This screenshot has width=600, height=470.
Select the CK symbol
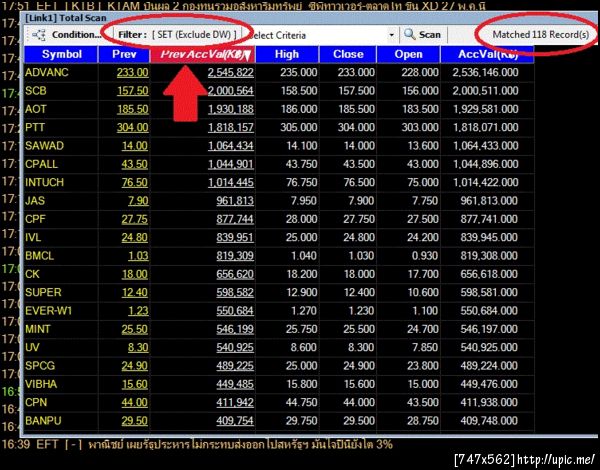(32, 274)
